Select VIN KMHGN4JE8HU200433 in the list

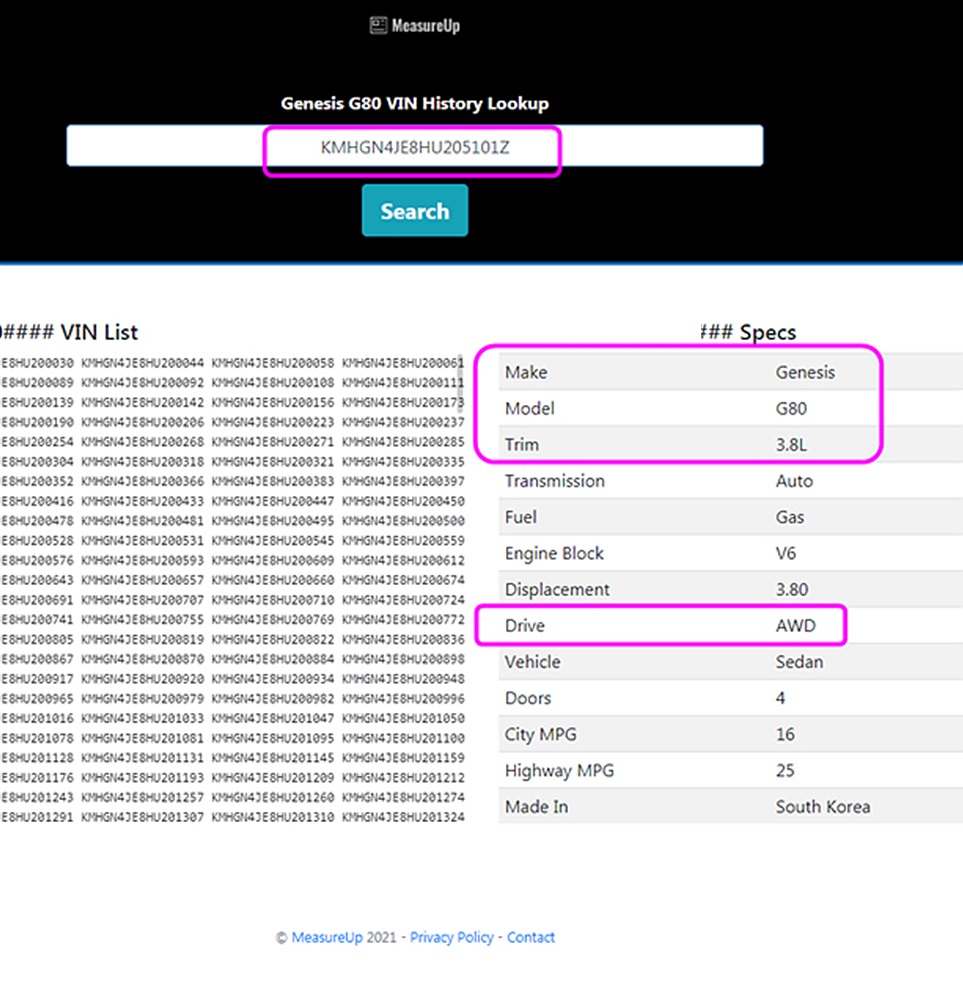click(x=143, y=501)
